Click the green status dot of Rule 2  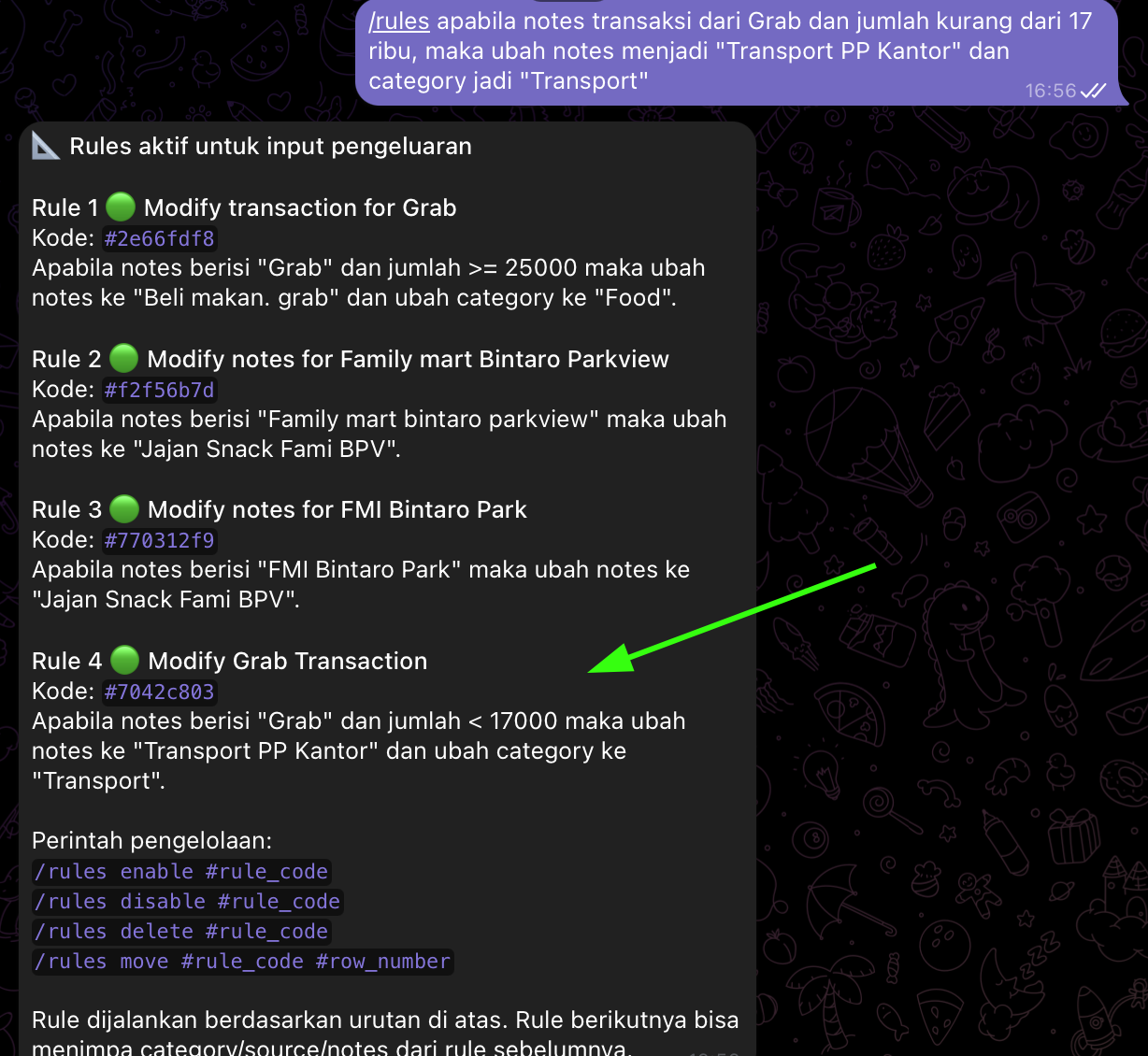tap(123, 359)
